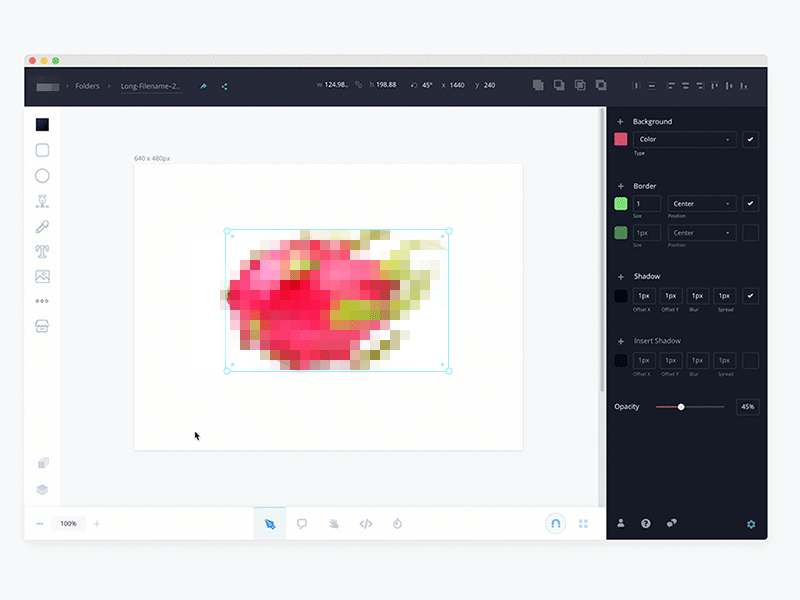Switch to the hand pan tool
Image resolution: width=800 pixels, height=600 pixels.
[x=334, y=523]
